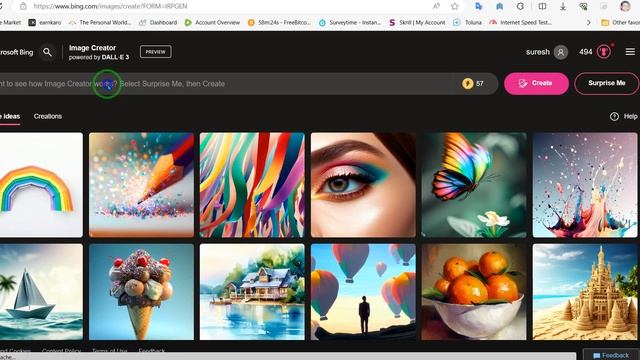Open the browser extensions icon

(x=520, y=6)
